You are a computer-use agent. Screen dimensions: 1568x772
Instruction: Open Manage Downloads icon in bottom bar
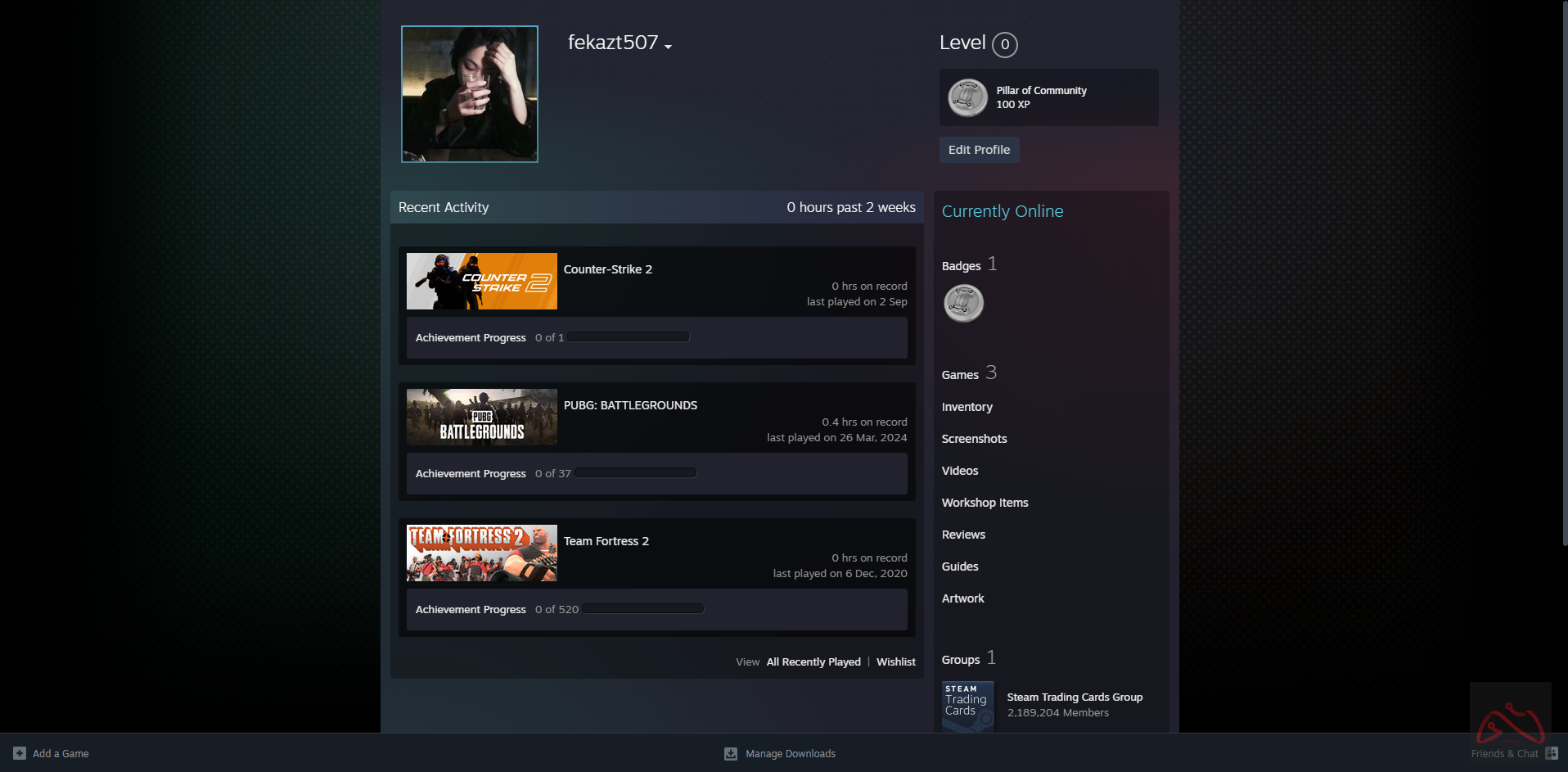tap(731, 753)
